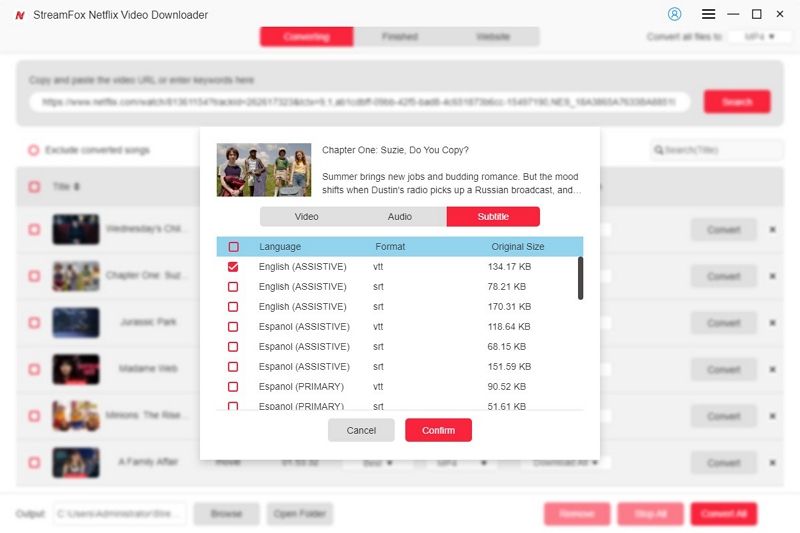Image resolution: width=800 pixels, height=533 pixels.
Task: Check Espanol (PRIMARY) vtt 90.52 KB subtitle
Action: pos(233,387)
